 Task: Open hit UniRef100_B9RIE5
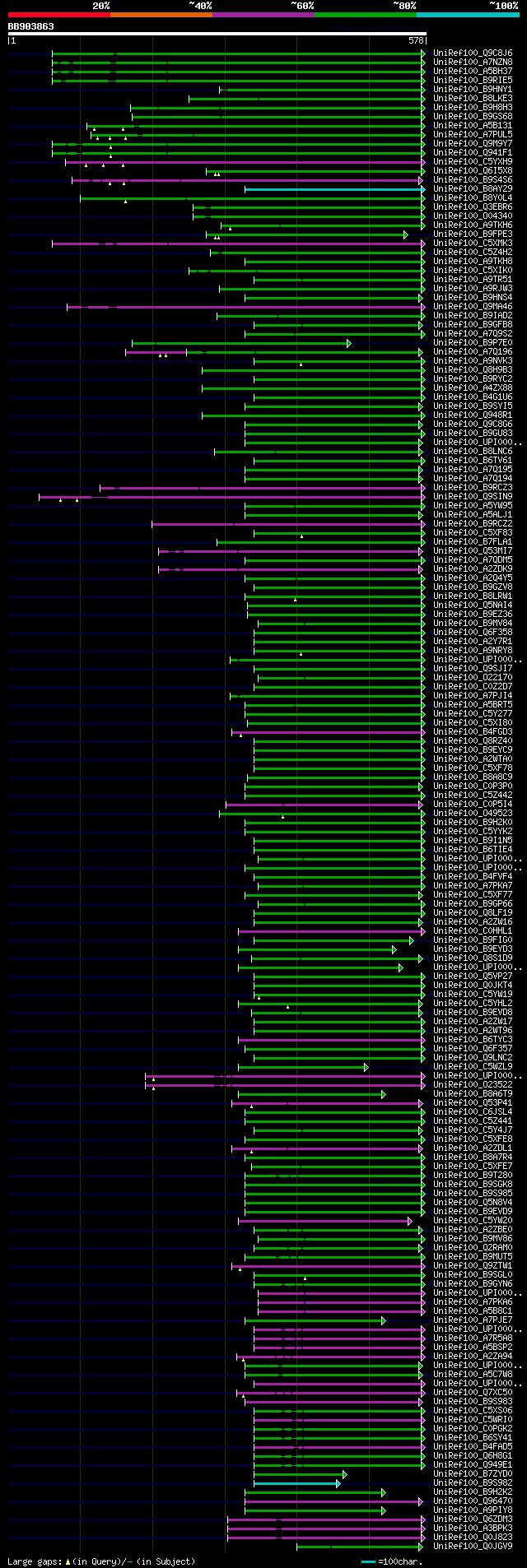tap(473, 81)
